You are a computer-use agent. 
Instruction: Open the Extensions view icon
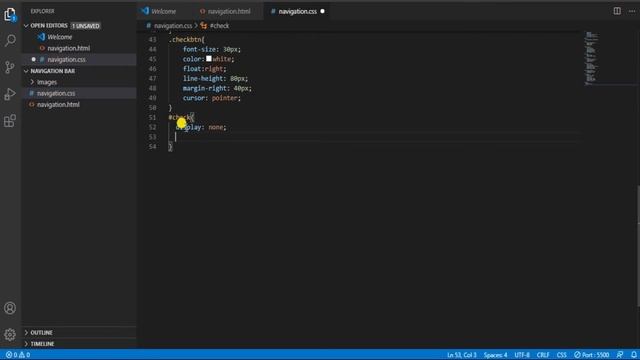tap(10, 121)
